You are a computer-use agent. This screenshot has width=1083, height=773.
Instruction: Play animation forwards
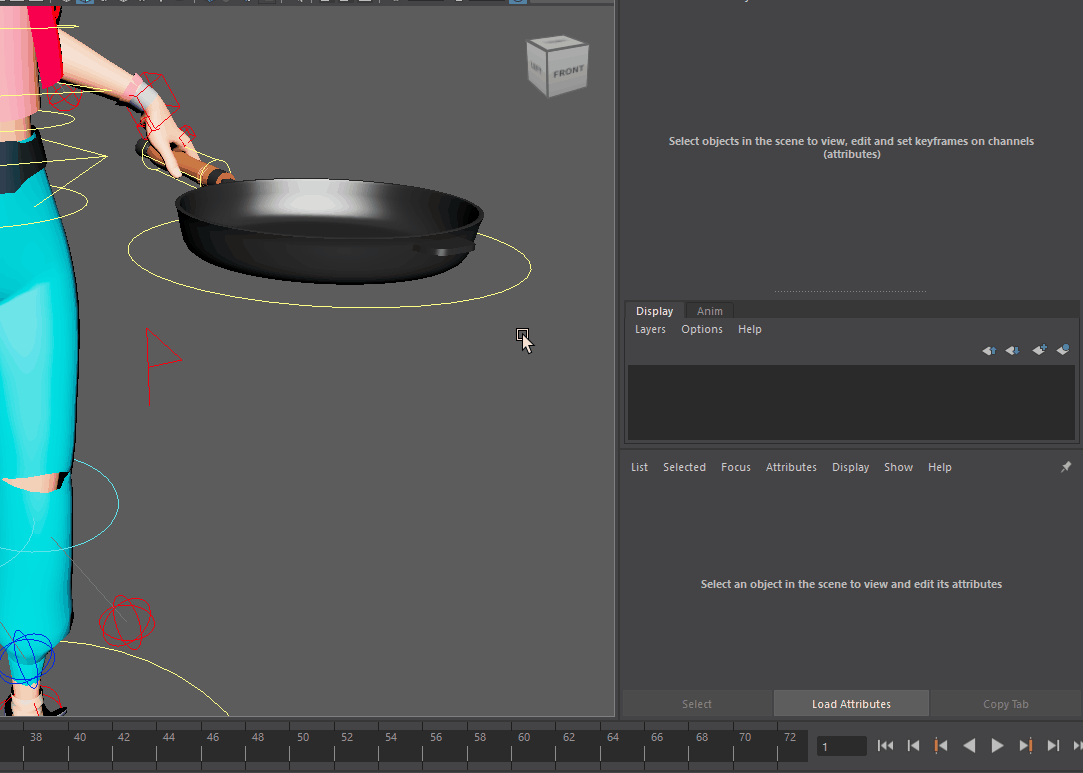pyautogui.click(x=997, y=745)
